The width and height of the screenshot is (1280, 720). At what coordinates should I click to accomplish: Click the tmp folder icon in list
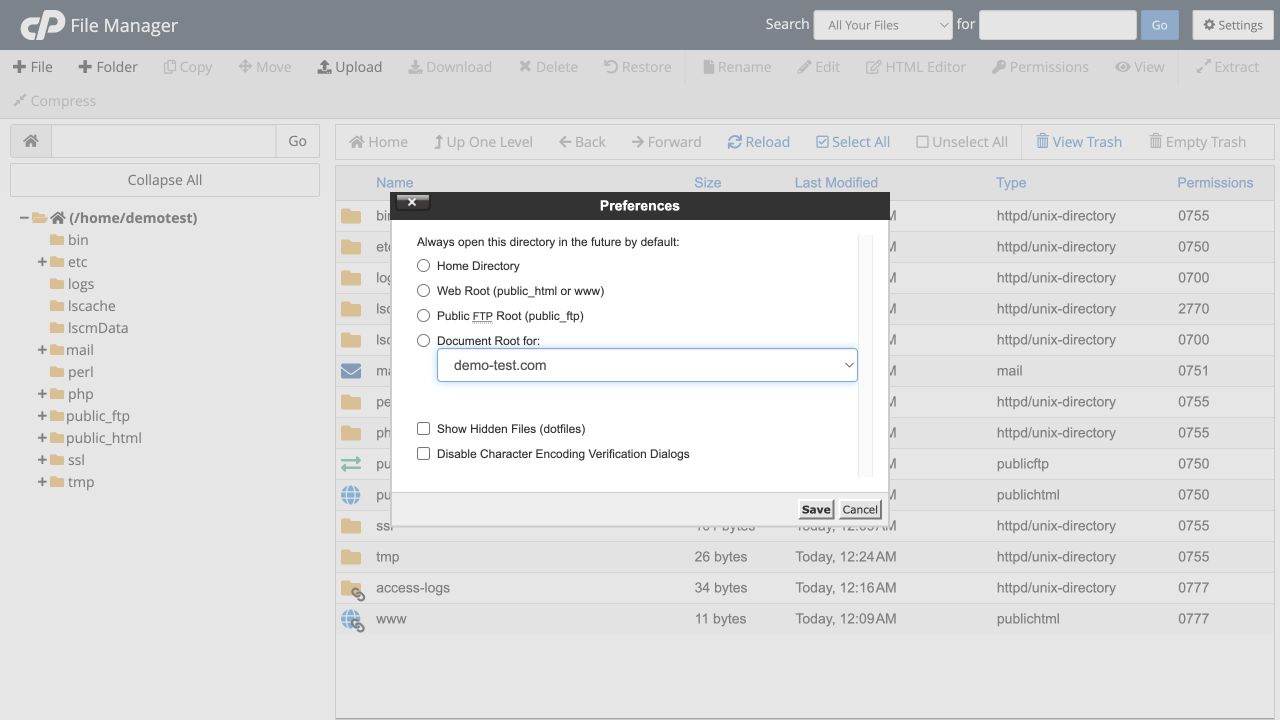click(351, 557)
